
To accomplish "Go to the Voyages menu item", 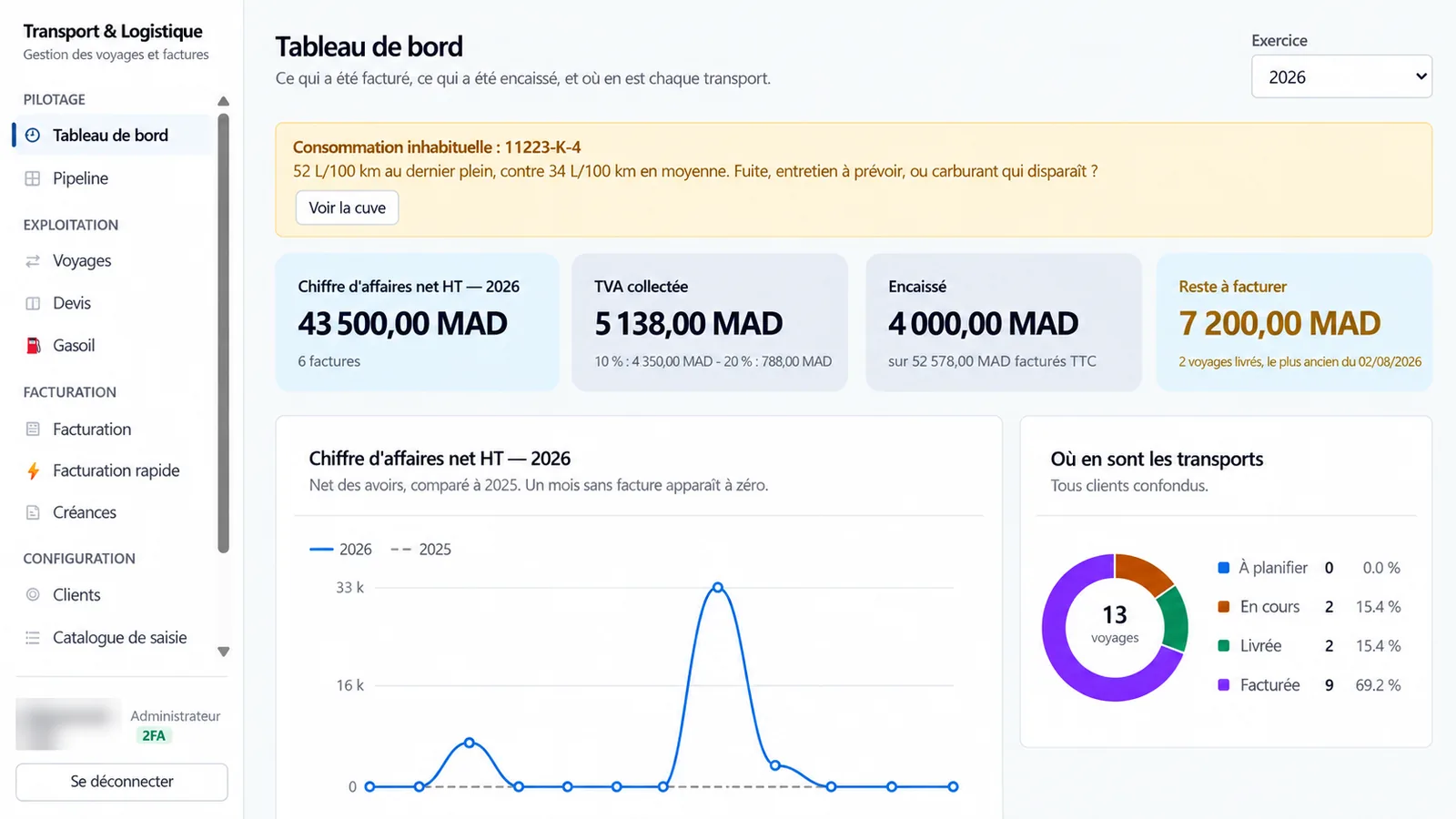I will [x=82, y=261].
